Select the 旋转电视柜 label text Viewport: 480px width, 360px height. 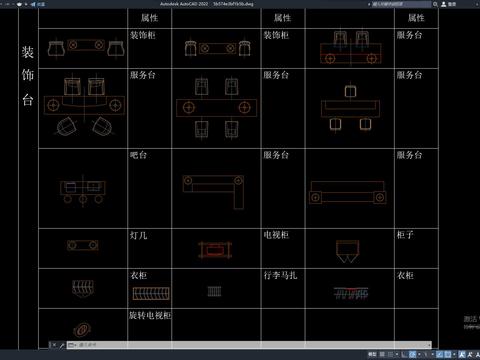(150, 315)
